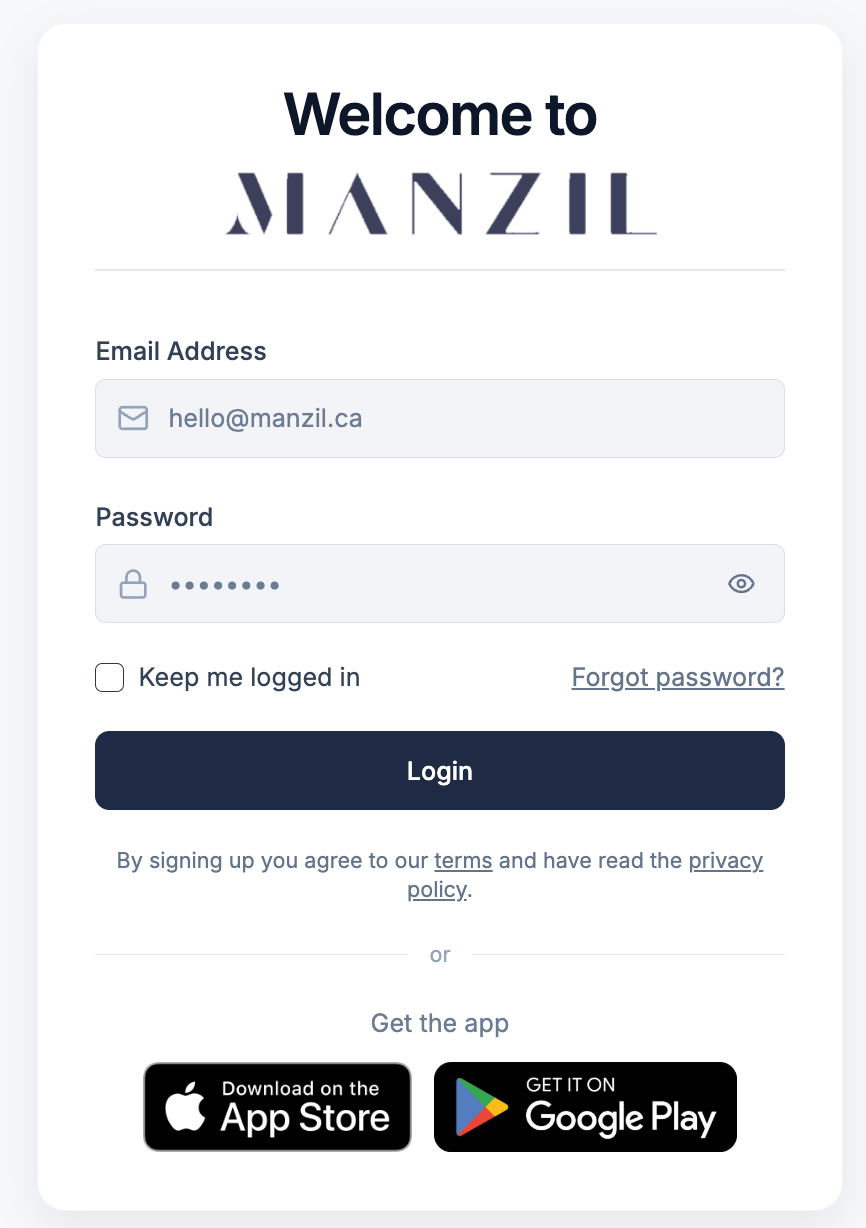
Task: Click the "Keep me logged in" label text
Action: 249,678
